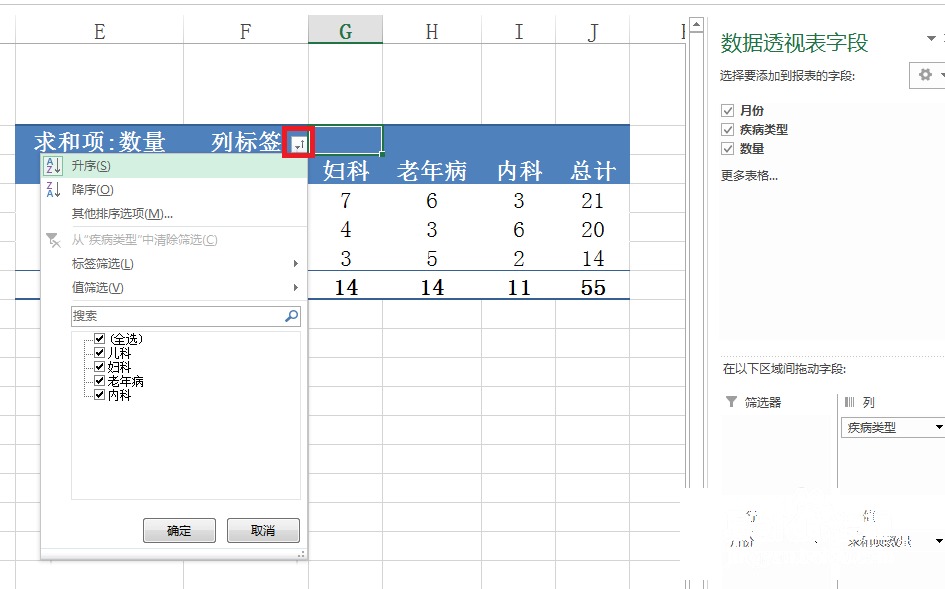Uncheck the 内科 filter checkbox
This screenshot has width=945, height=589.
pos(100,395)
